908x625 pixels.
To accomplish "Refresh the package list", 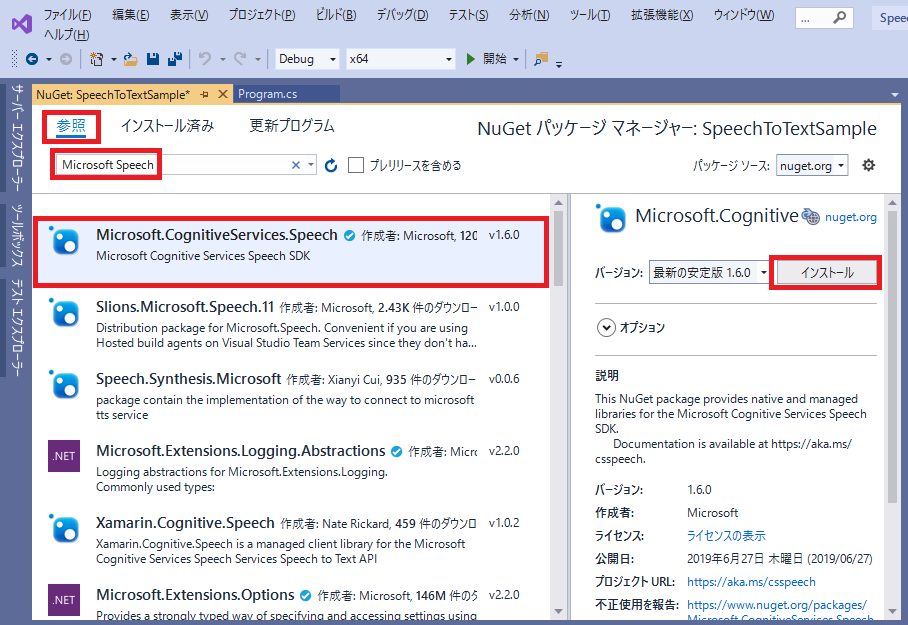I will [x=331, y=166].
